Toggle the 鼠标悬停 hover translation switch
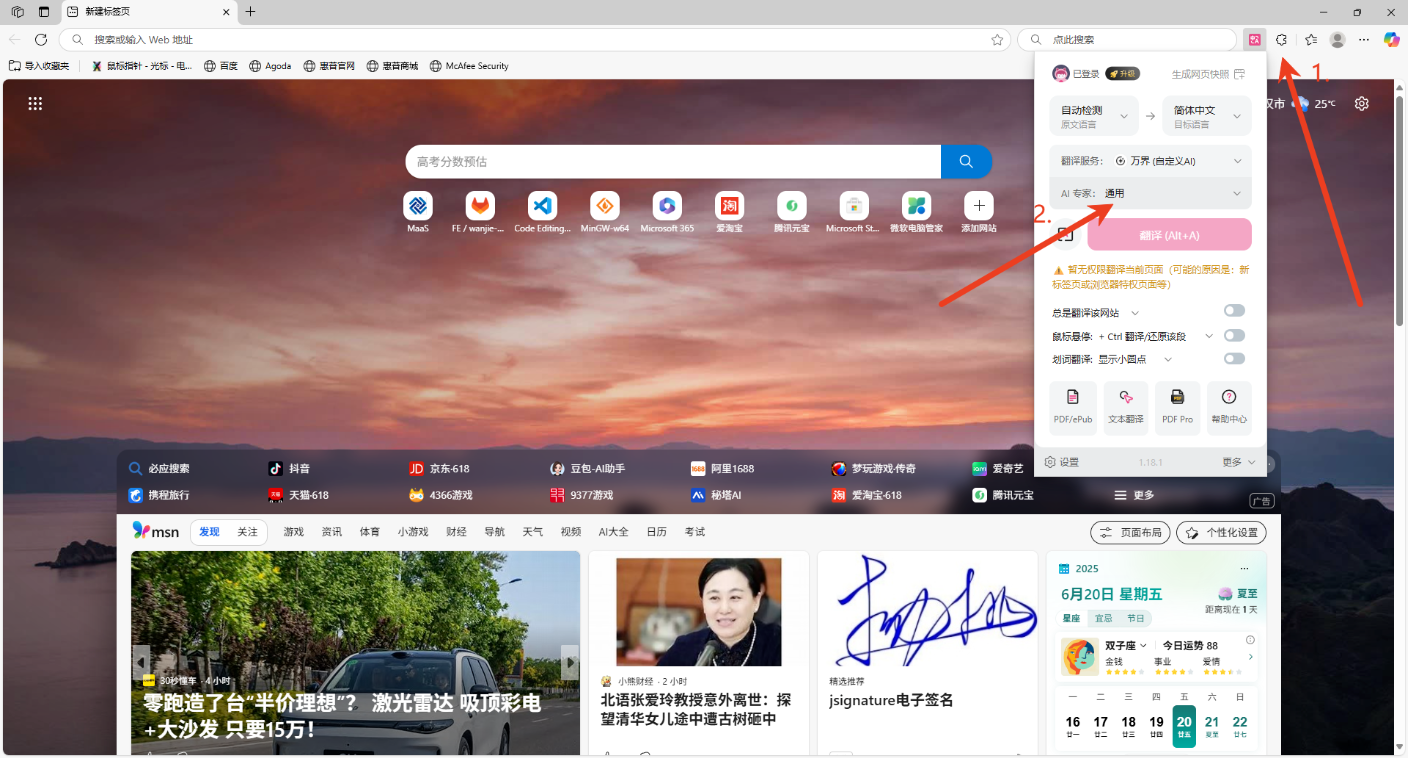 click(1234, 336)
